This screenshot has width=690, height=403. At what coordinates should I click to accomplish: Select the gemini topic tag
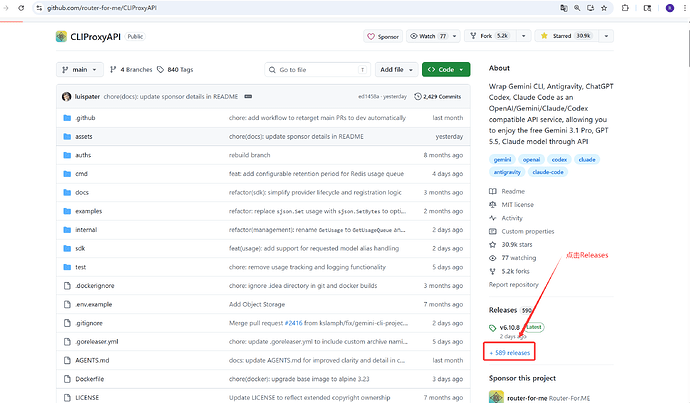[502, 159]
